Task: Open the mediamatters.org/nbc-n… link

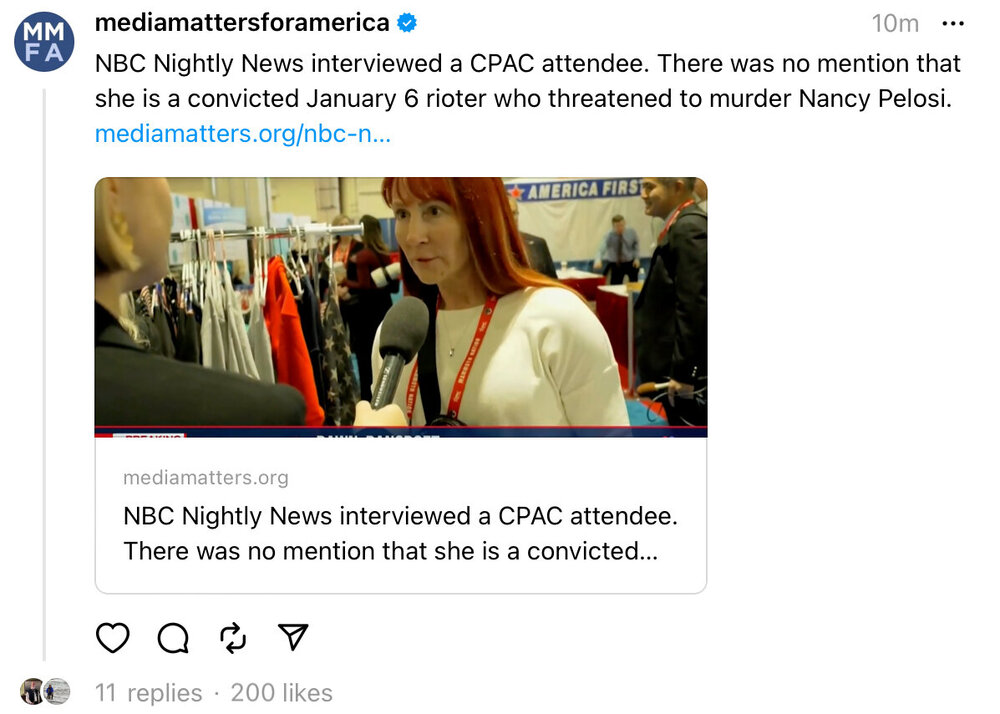Action: point(243,134)
